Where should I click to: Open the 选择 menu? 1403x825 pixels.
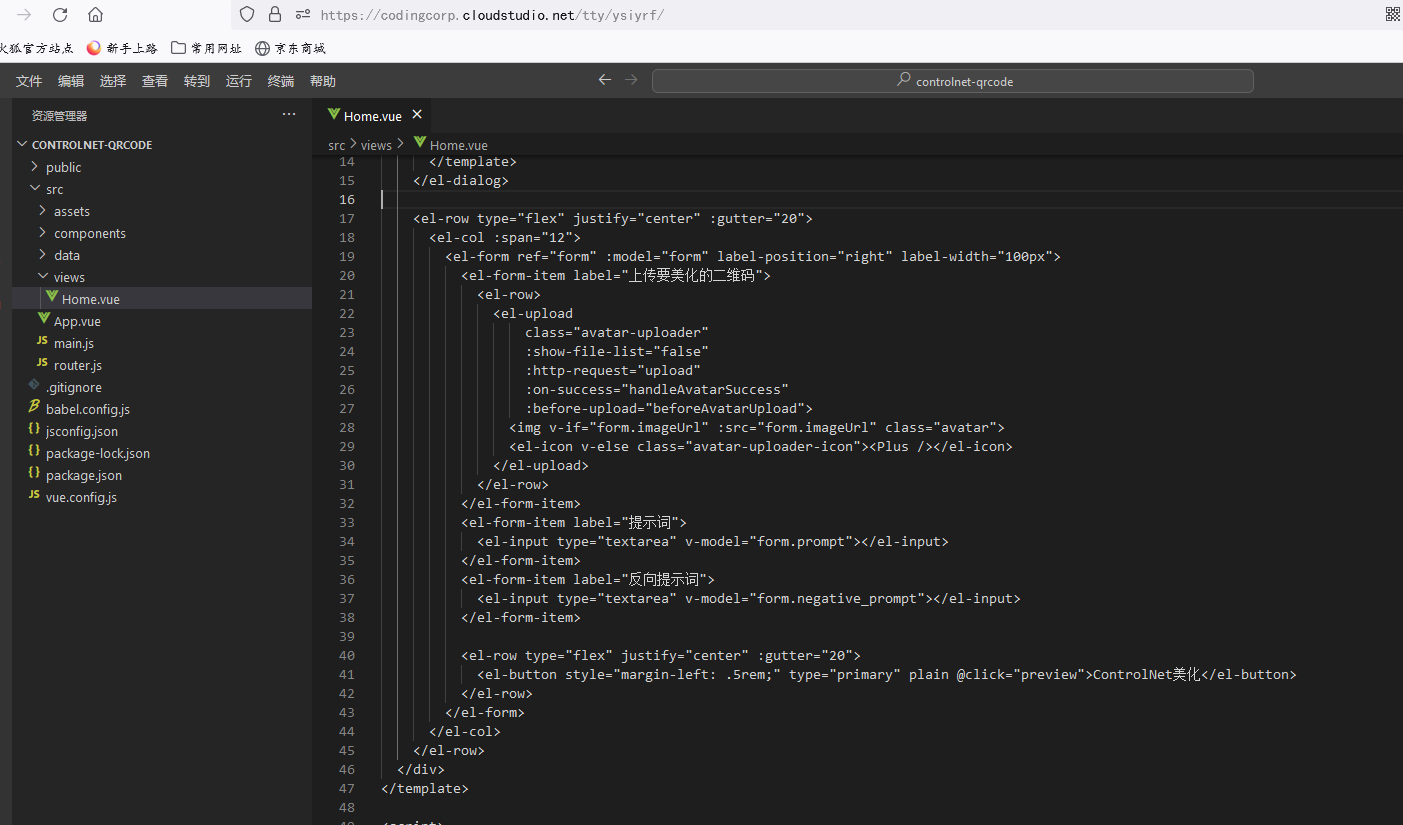click(113, 81)
